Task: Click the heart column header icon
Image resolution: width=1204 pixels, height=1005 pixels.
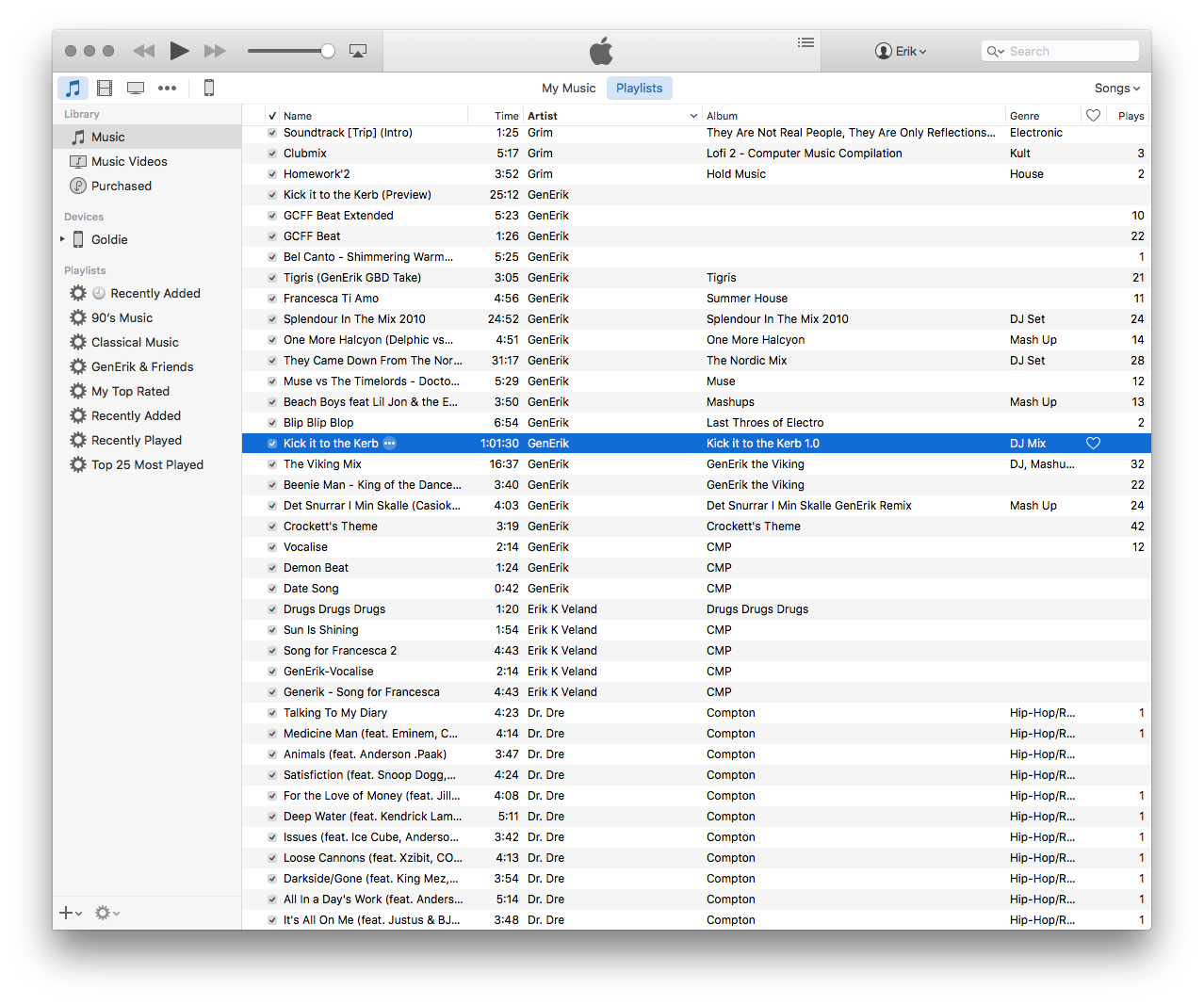Action: click(1093, 116)
